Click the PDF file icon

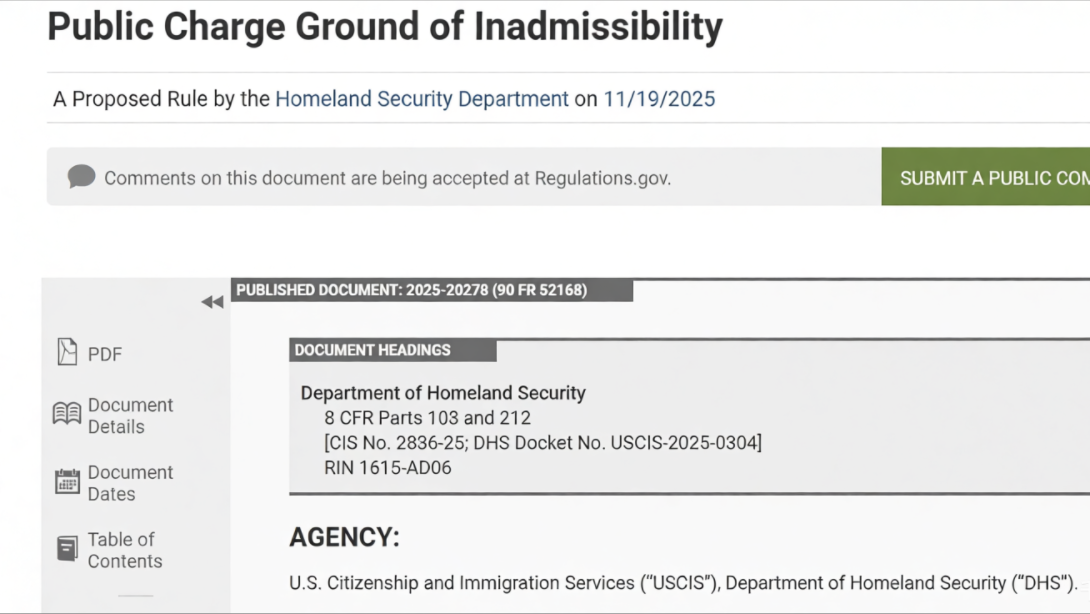tap(67, 352)
